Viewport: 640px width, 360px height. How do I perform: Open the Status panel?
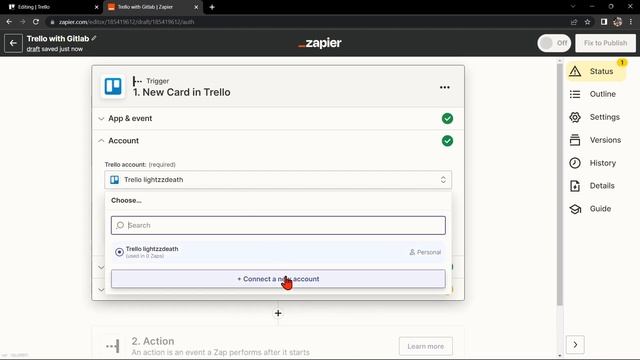click(x=596, y=71)
